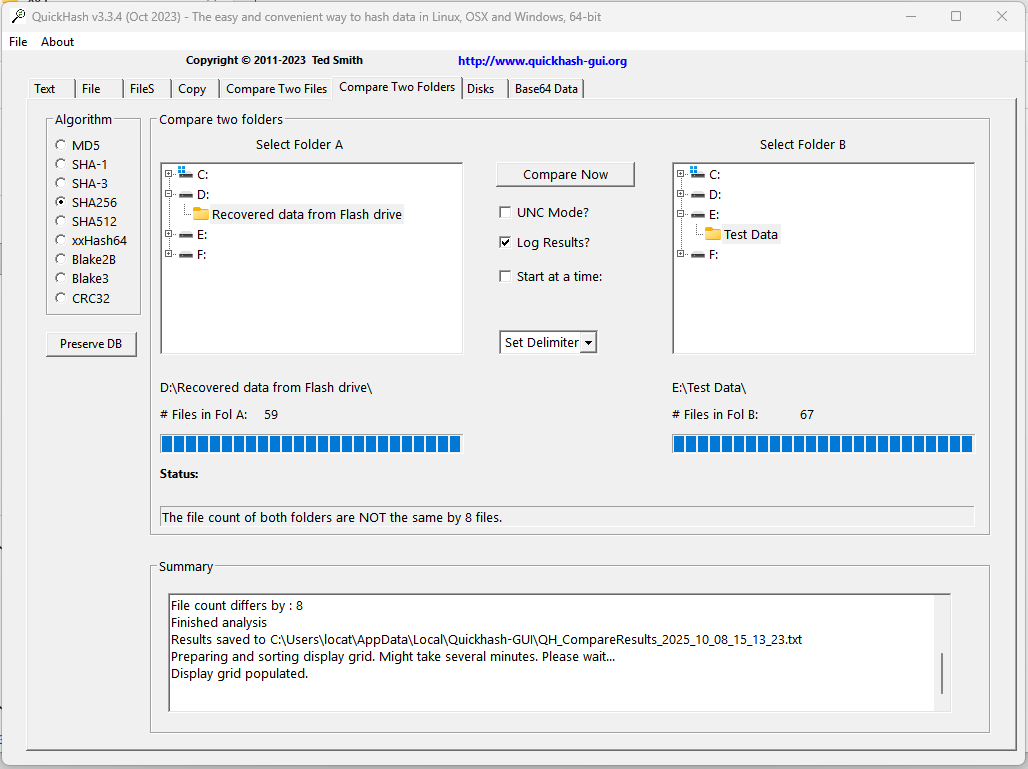Tick the Start at a time checkbox
The width and height of the screenshot is (1028, 769).
pos(505,276)
